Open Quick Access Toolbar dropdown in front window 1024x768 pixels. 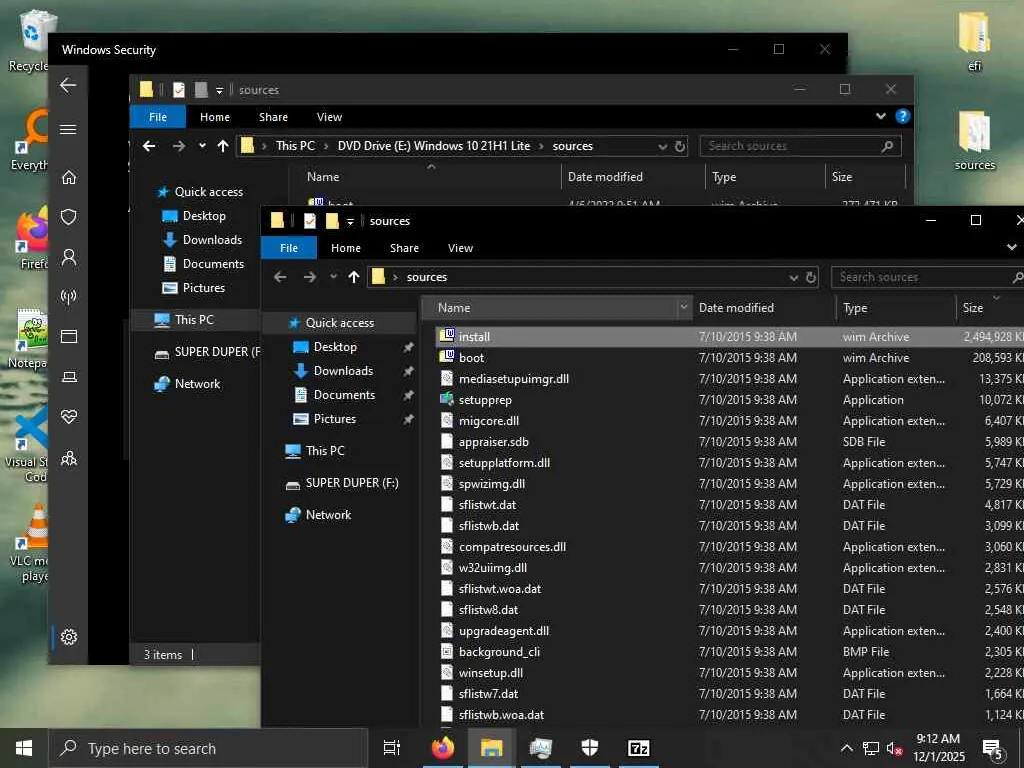[x=350, y=221]
